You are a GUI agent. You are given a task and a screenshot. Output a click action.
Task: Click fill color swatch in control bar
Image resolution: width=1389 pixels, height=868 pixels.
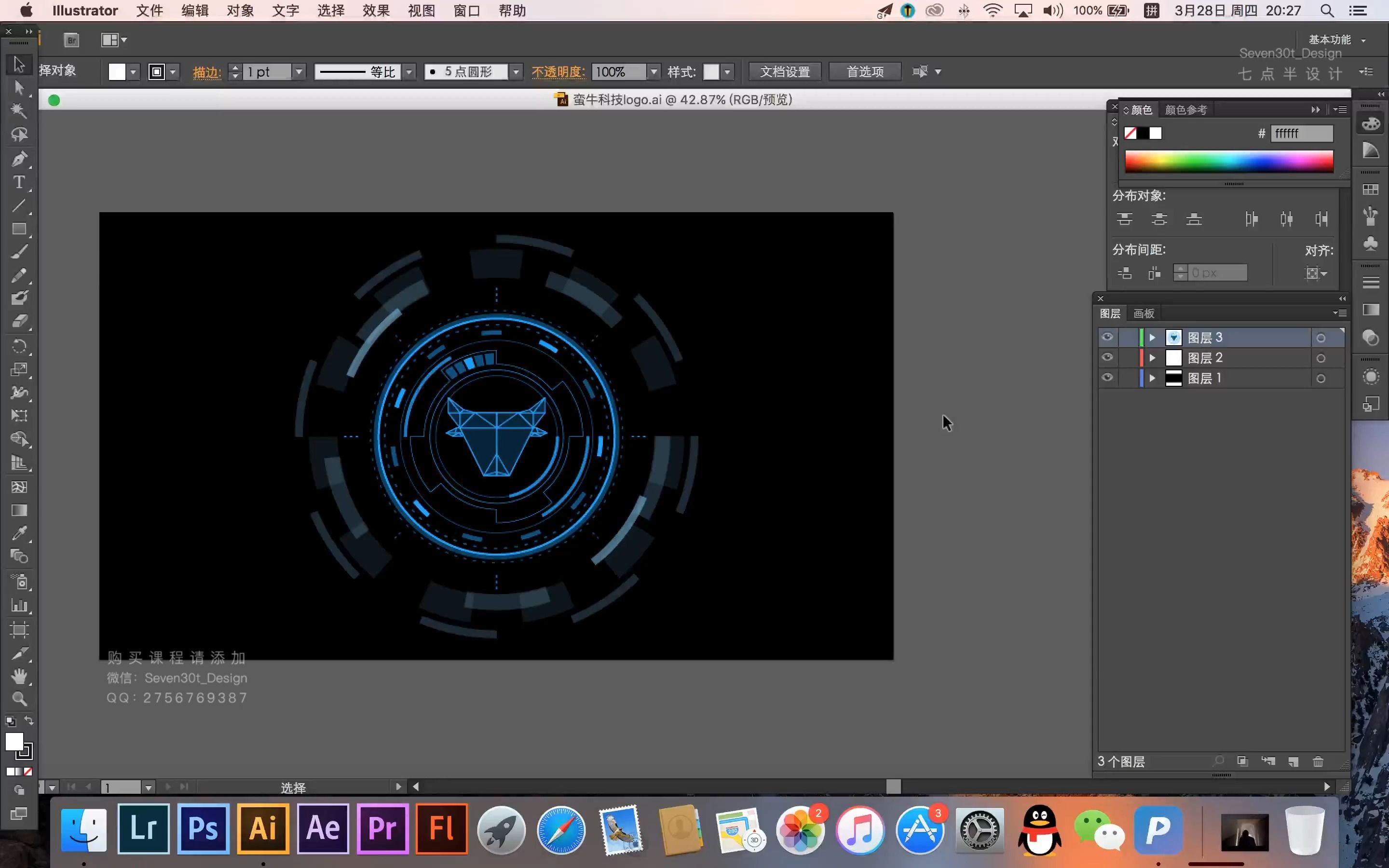tap(117, 72)
